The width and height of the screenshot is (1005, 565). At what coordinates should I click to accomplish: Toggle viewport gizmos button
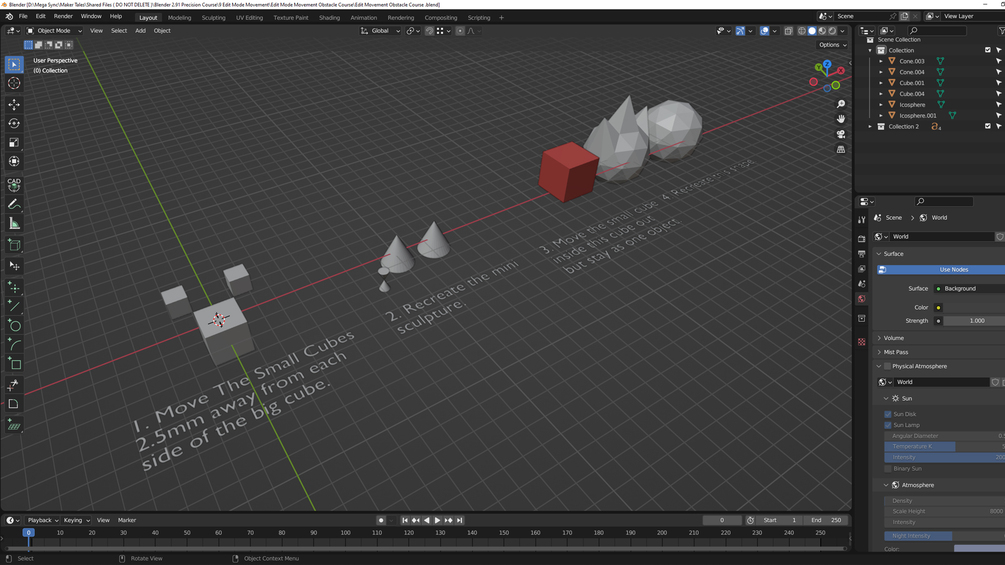pos(740,31)
